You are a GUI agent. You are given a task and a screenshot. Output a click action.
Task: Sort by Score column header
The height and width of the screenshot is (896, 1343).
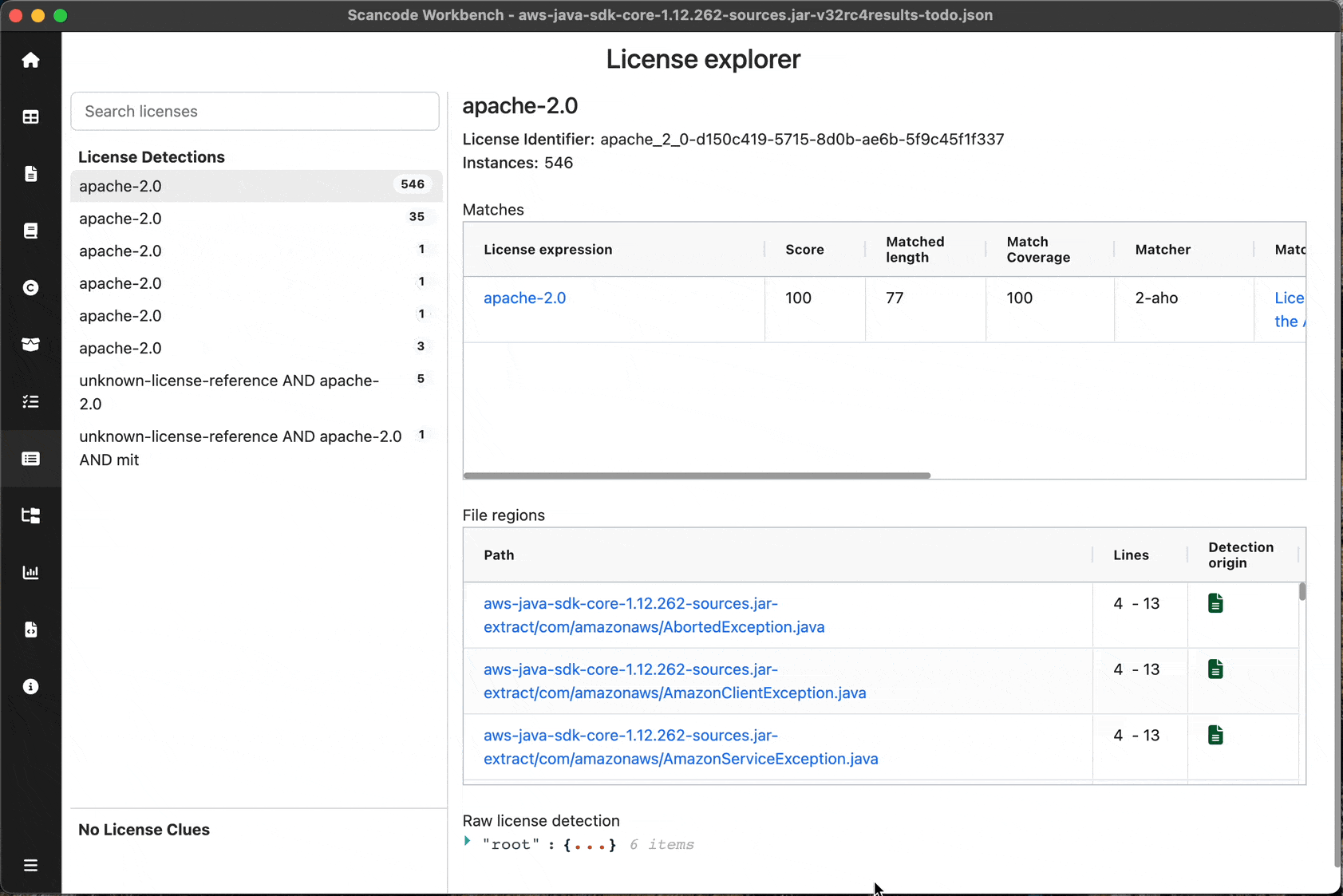(804, 250)
